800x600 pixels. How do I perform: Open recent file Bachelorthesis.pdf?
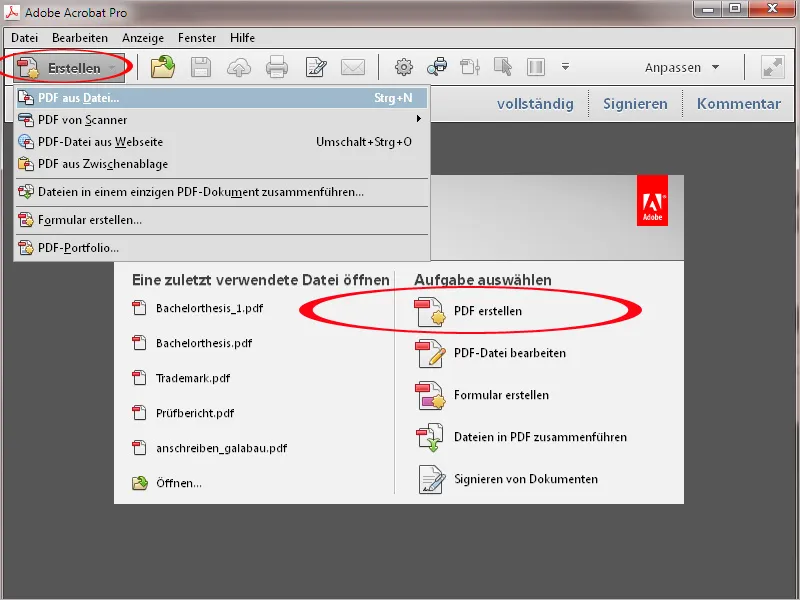pos(204,343)
